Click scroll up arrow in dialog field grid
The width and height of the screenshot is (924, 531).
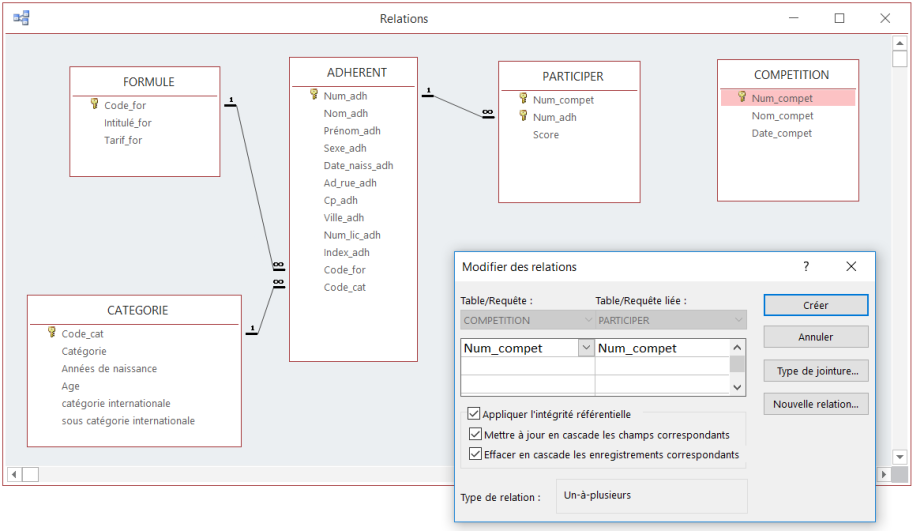[x=737, y=348]
